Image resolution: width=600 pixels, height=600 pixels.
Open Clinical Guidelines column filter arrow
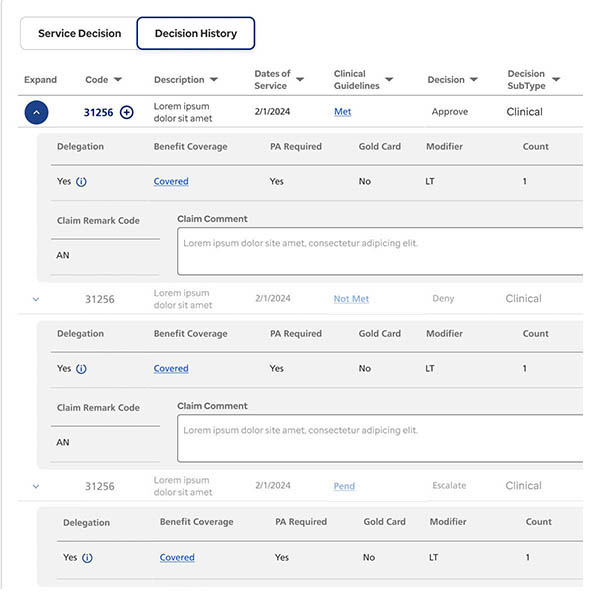(x=389, y=80)
